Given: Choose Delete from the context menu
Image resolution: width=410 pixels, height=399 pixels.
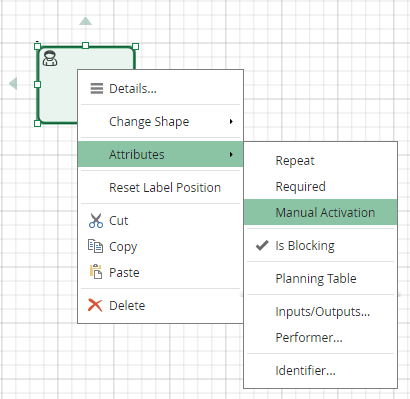Looking at the screenshot, I should (x=160, y=306).
